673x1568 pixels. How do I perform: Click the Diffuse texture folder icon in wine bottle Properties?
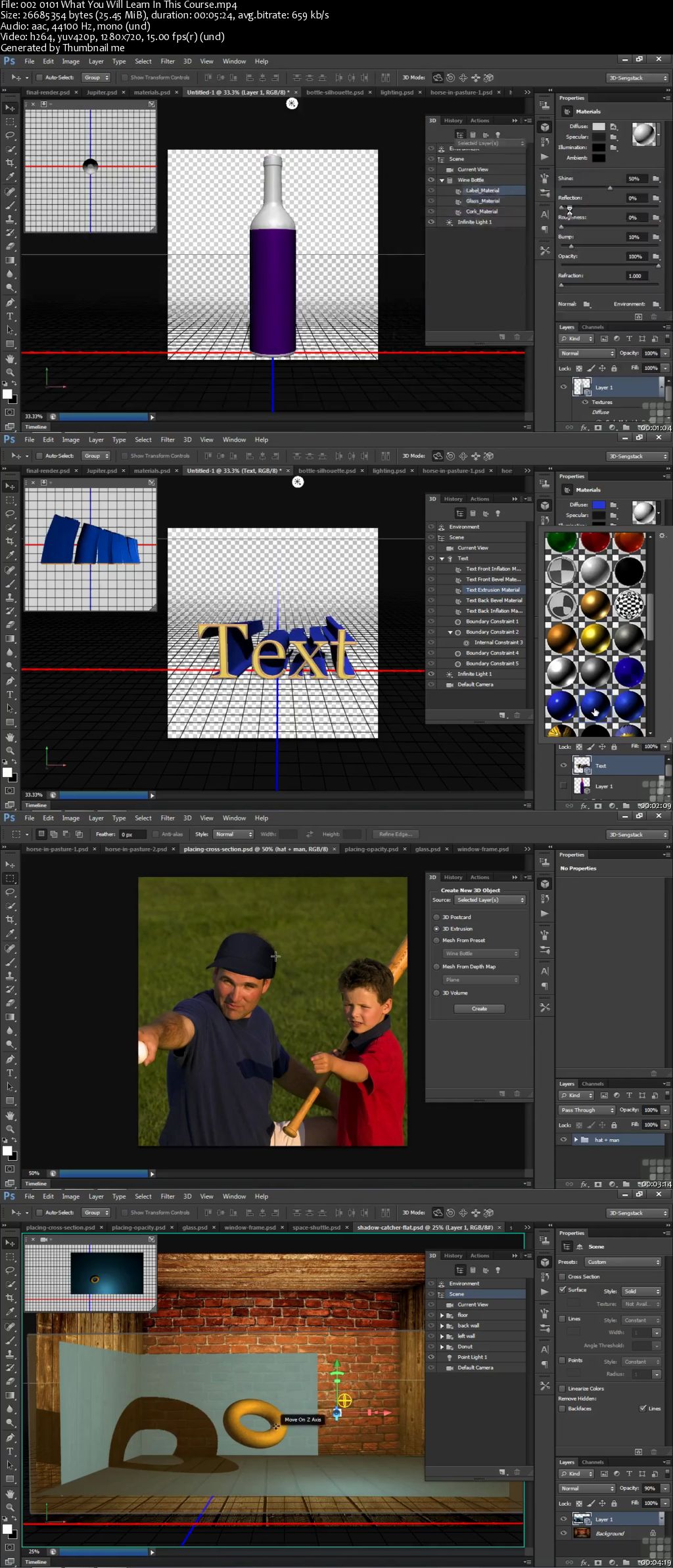point(613,126)
